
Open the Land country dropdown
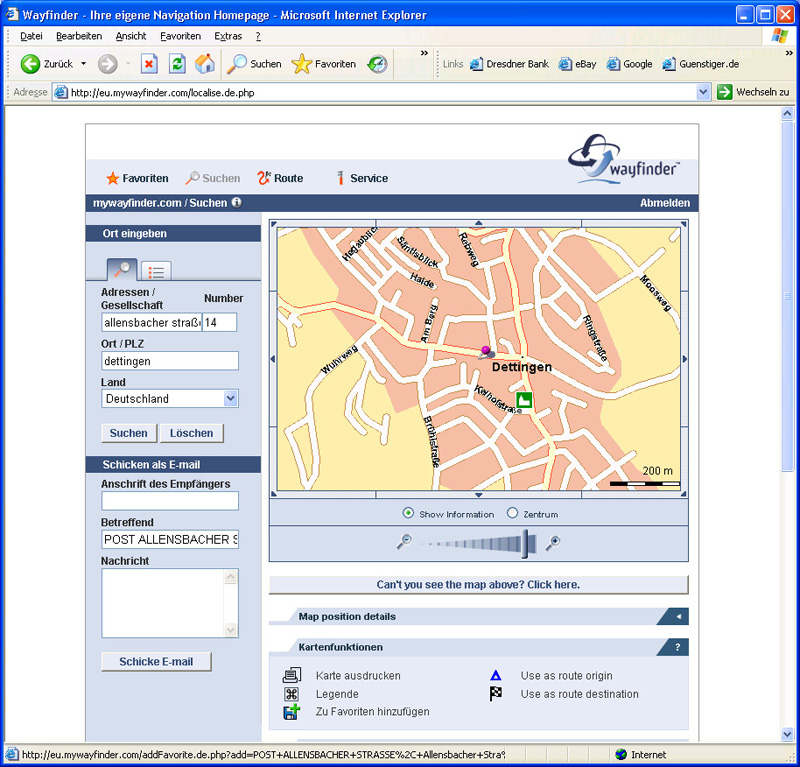(230, 398)
